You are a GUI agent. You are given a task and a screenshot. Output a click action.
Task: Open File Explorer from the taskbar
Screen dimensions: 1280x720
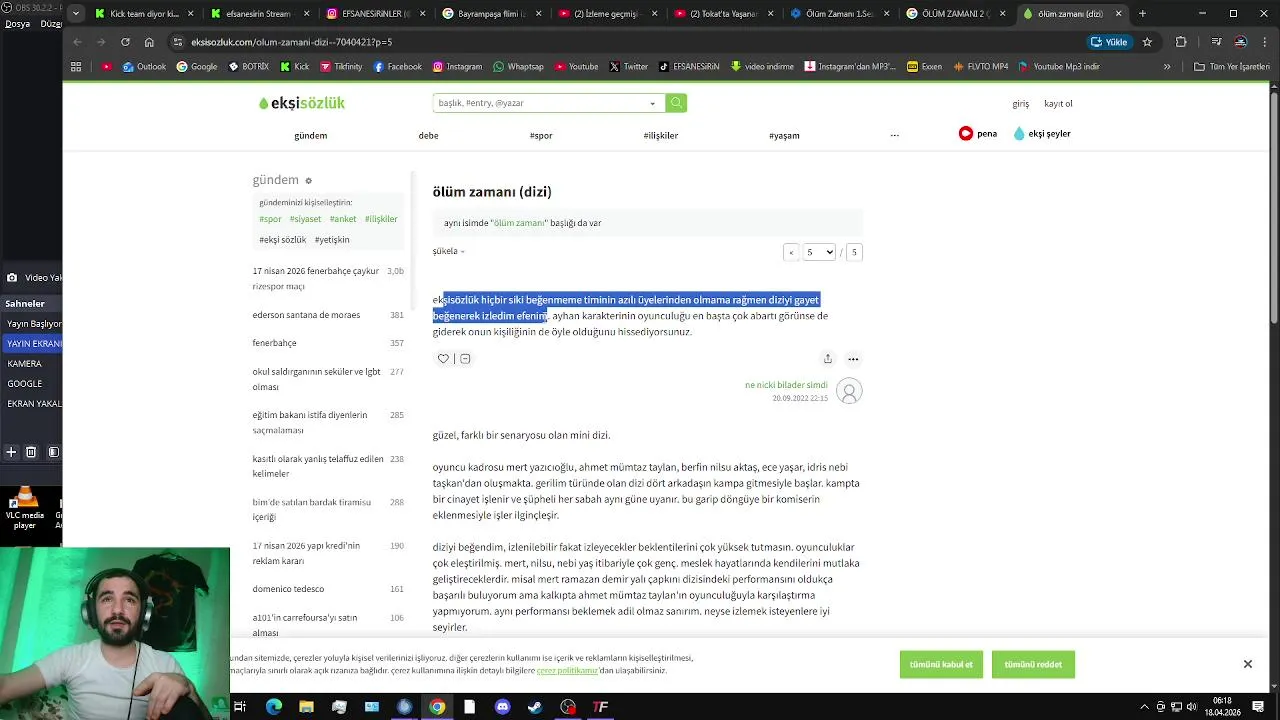point(306,707)
